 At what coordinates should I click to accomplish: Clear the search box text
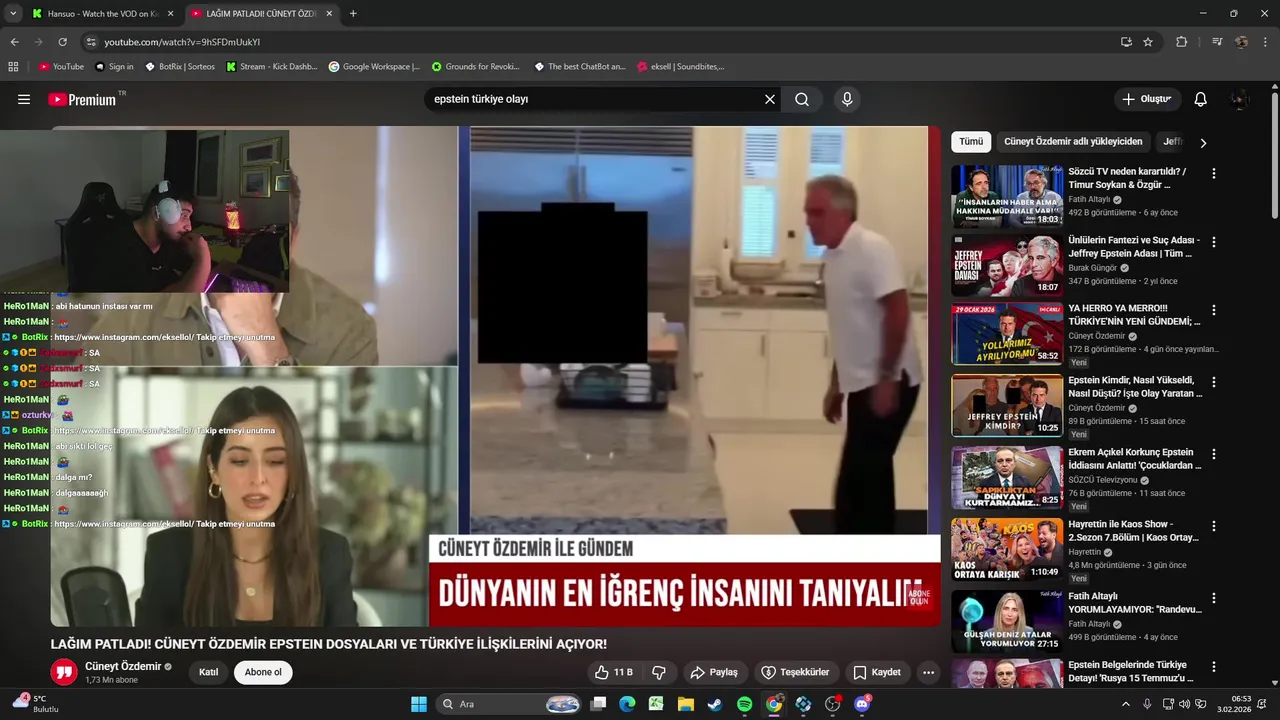[x=770, y=99]
